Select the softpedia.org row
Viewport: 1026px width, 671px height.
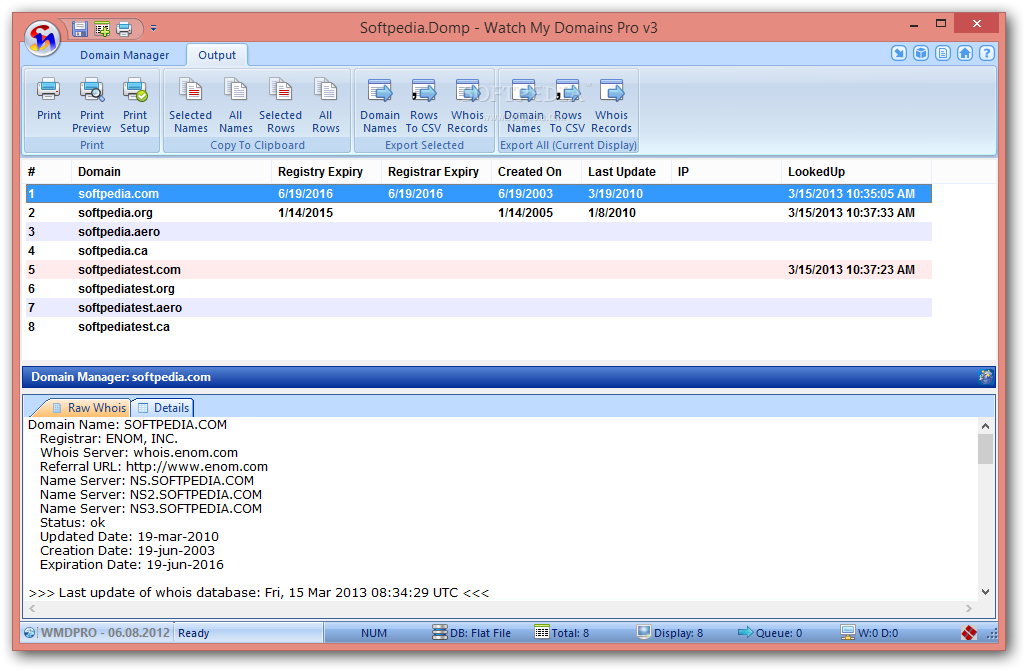point(479,213)
